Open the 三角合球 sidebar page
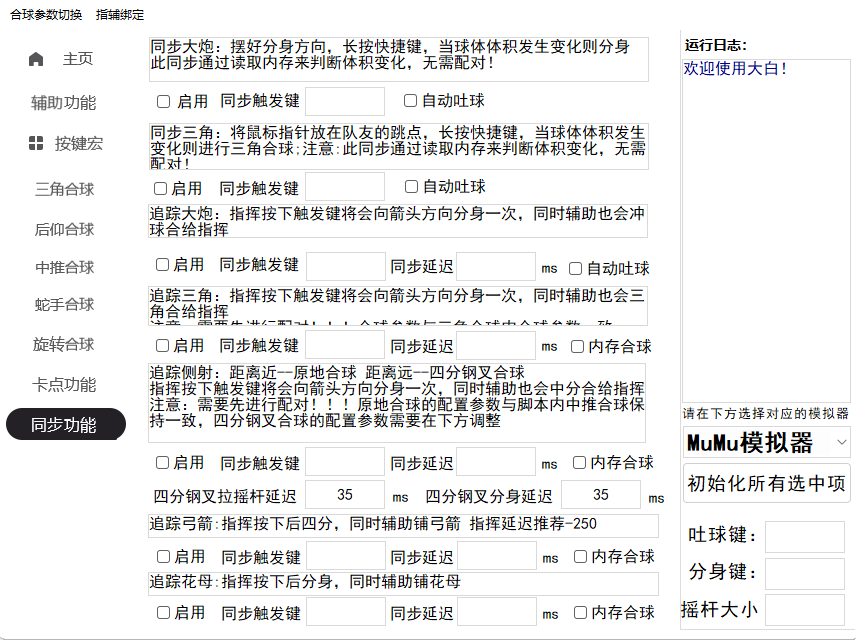The width and height of the screenshot is (856, 640). pos(64,189)
